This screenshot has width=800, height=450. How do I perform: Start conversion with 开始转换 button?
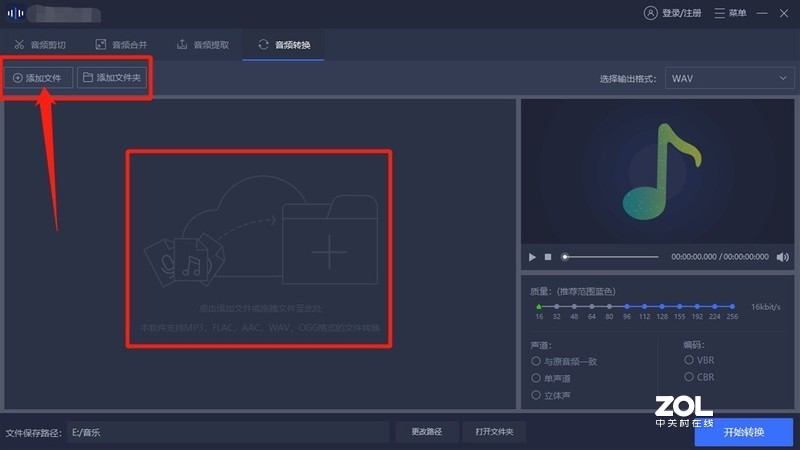(x=743, y=432)
